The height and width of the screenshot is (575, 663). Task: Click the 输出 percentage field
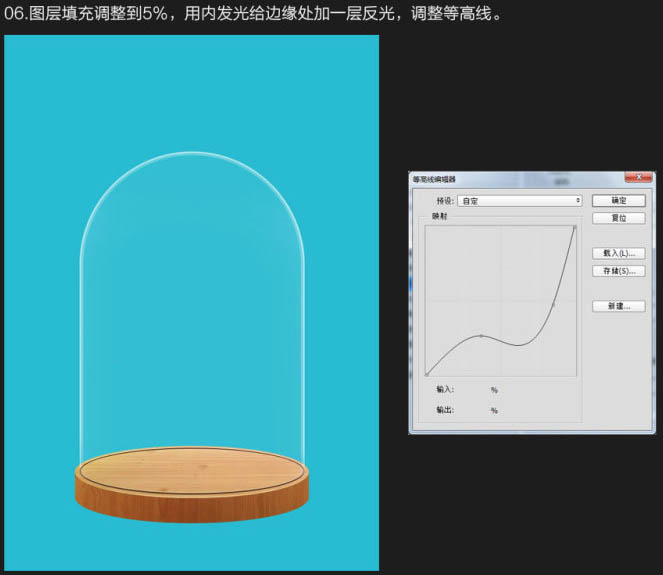(474, 410)
